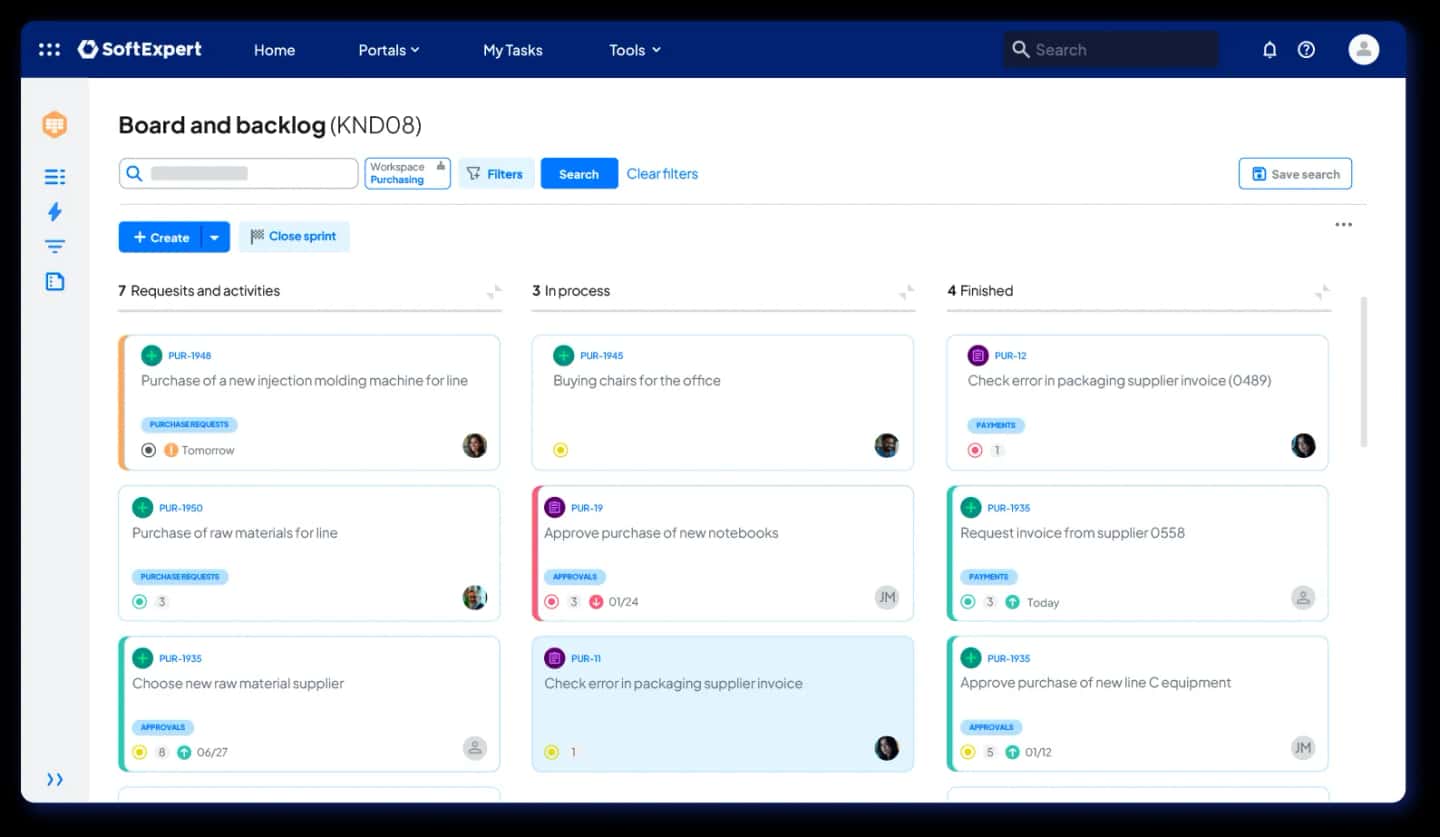Go to My Tasks
The width and height of the screenshot is (1440, 837).
[513, 50]
